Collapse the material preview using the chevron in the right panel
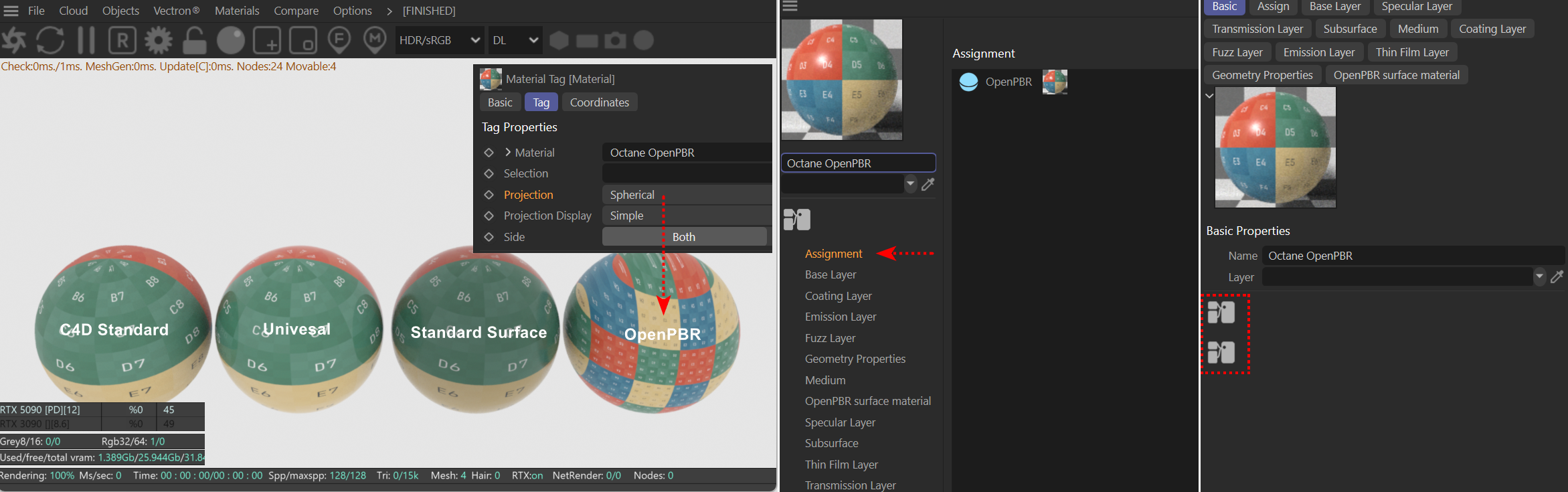The image size is (1568, 492). [1209, 96]
